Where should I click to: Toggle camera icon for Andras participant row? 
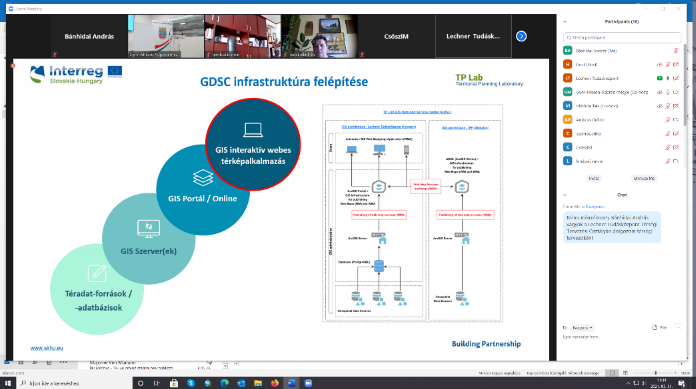(x=676, y=120)
